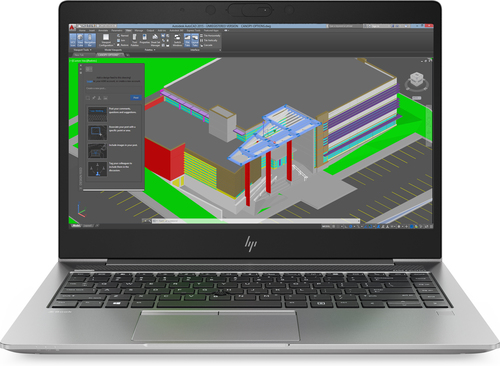
Task: Toggle grid display in status bar
Action: (333, 226)
